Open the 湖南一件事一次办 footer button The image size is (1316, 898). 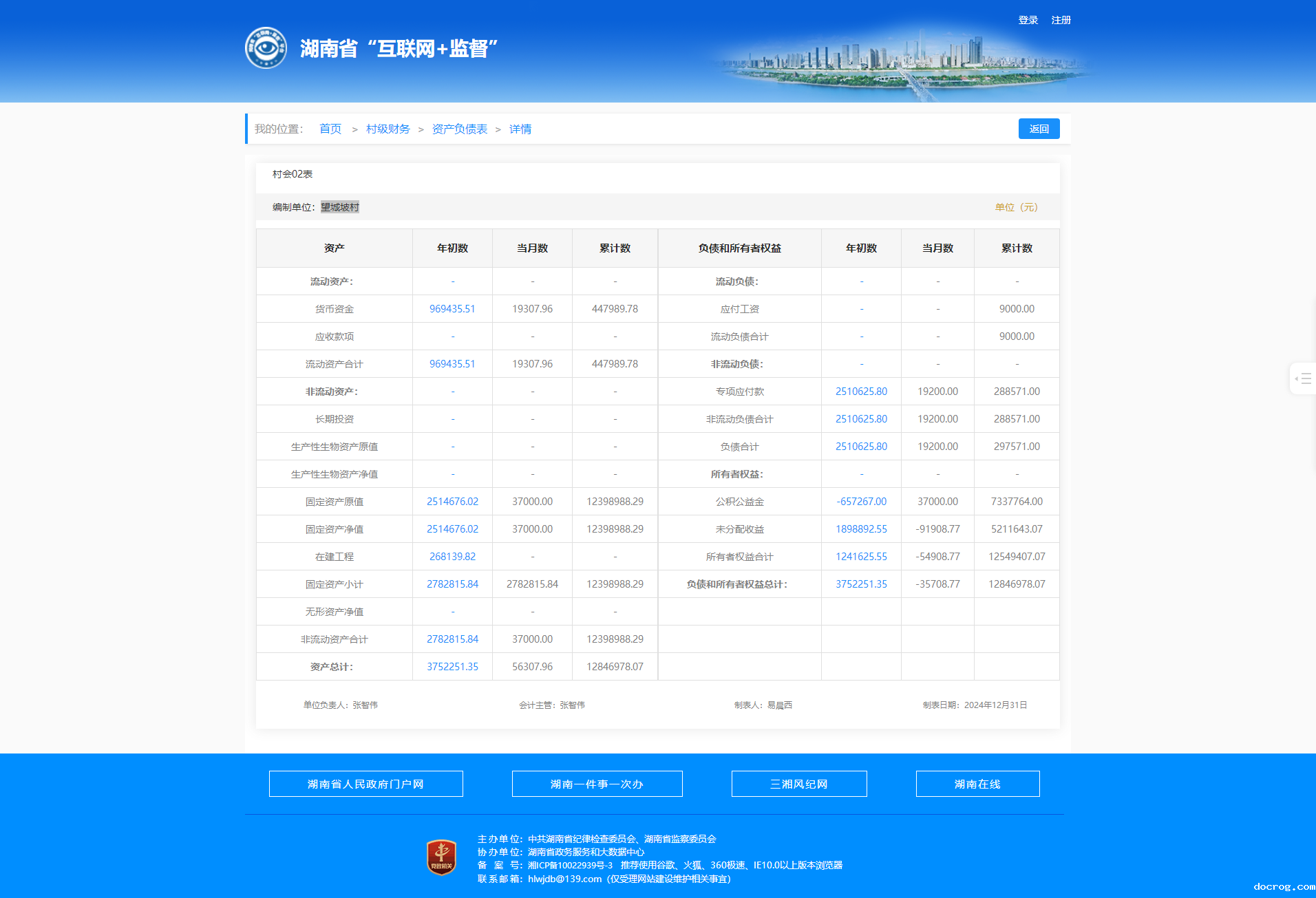pyautogui.click(x=597, y=784)
